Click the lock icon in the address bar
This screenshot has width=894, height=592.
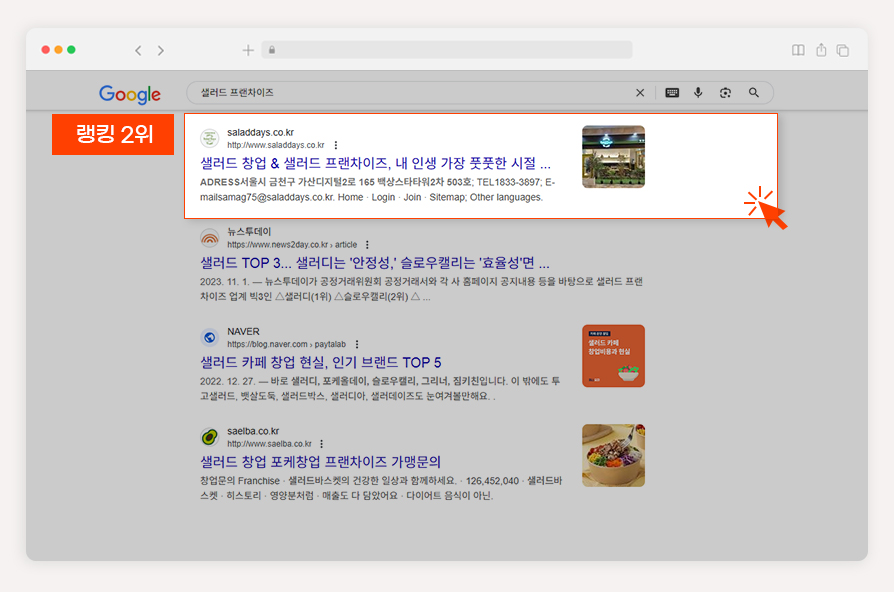click(x=272, y=50)
